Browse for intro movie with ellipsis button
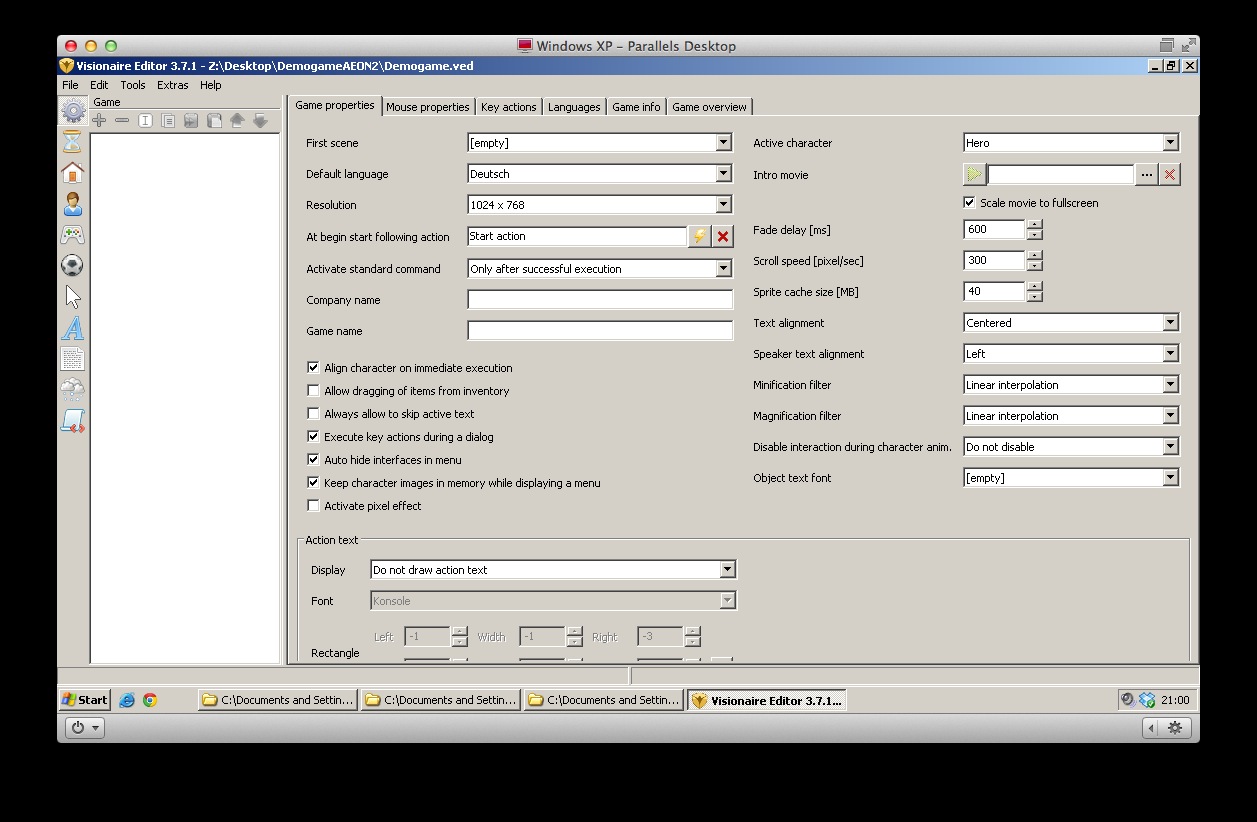 coord(1147,174)
